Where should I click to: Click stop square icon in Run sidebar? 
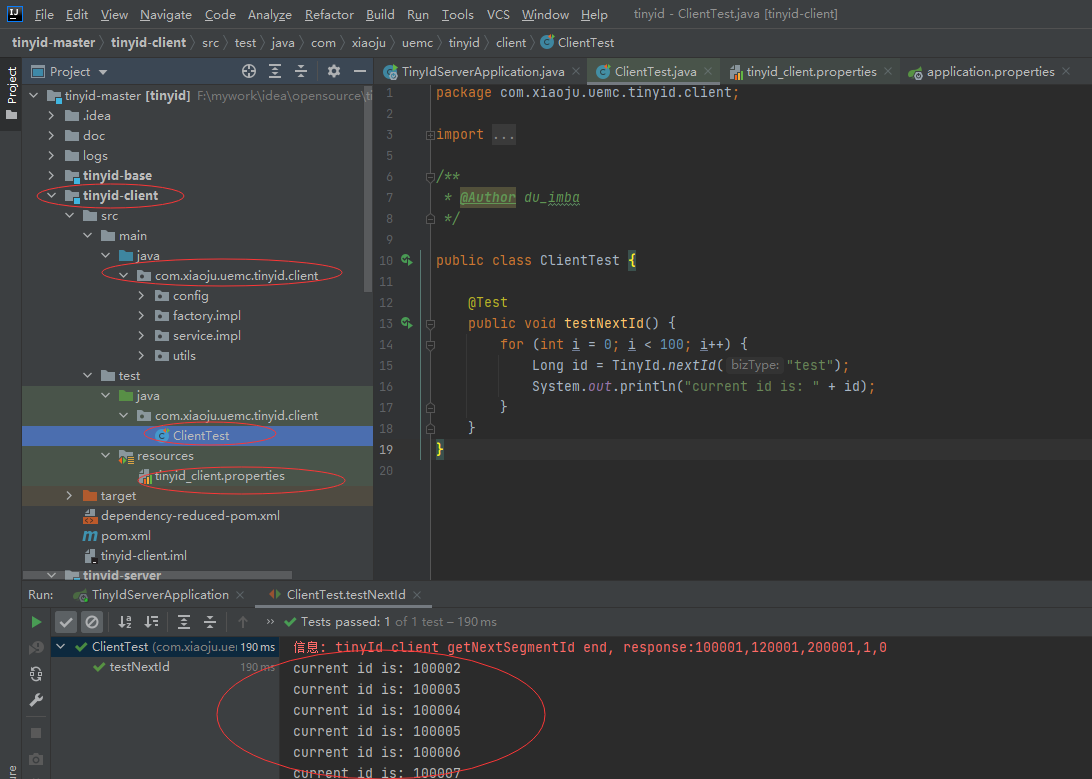coord(36,733)
